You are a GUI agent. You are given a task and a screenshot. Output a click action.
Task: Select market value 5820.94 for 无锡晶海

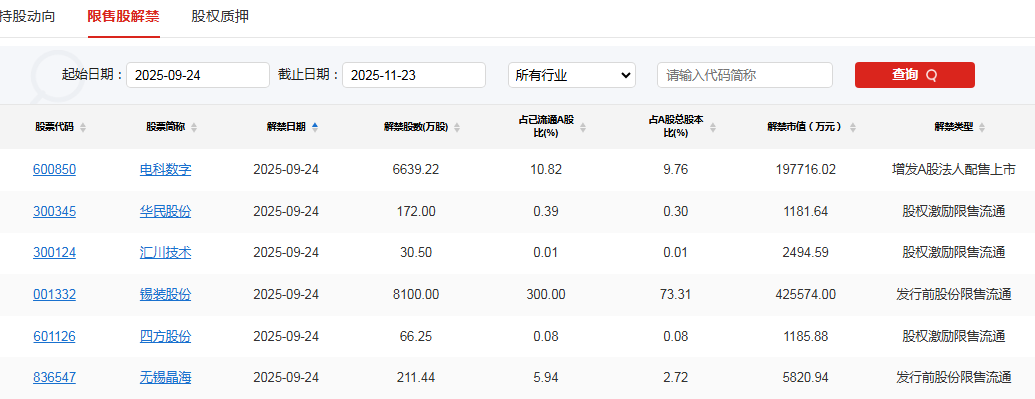tap(805, 378)
